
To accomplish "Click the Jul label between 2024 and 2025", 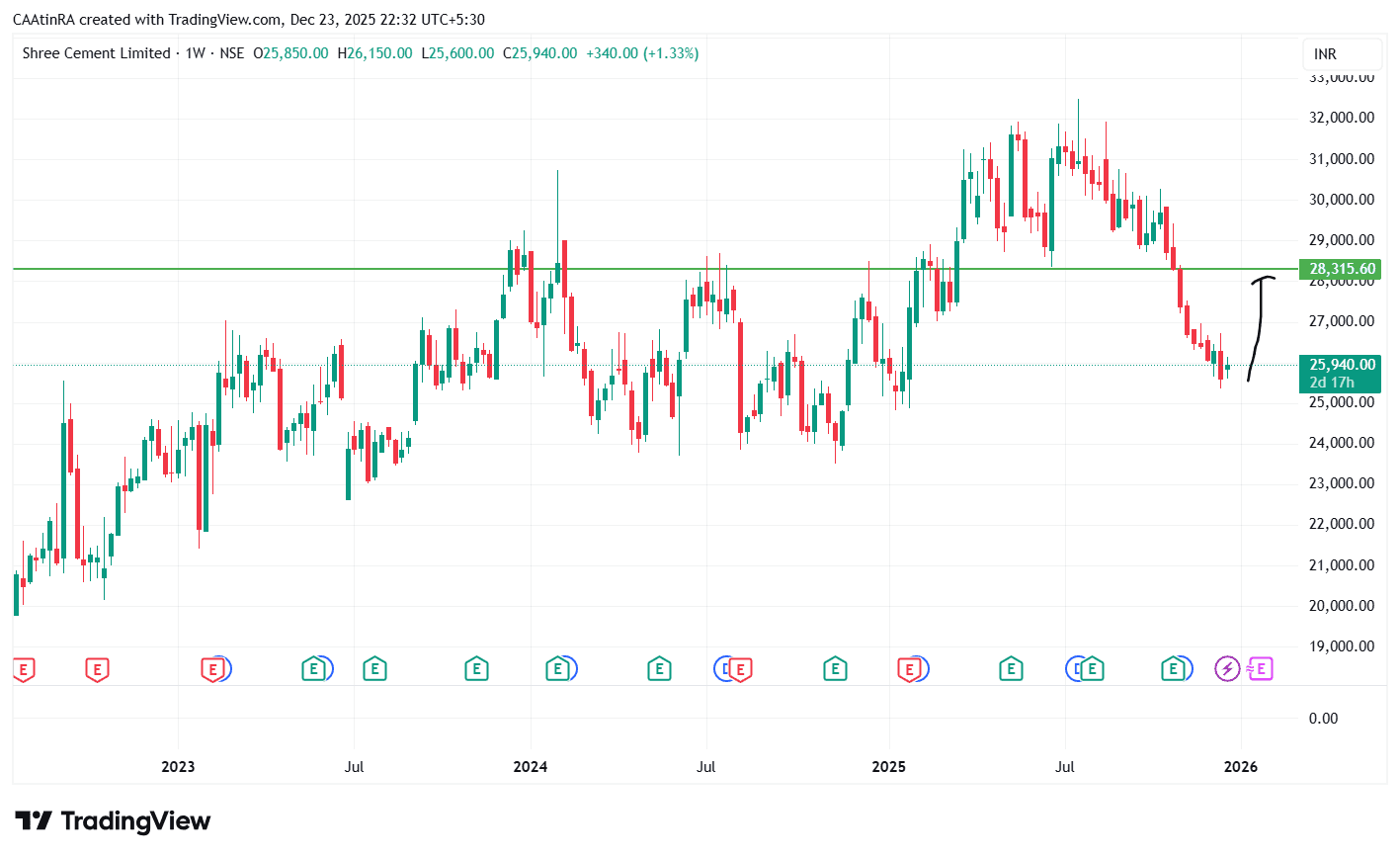I will pyautogui.click(x=705, y=767).
